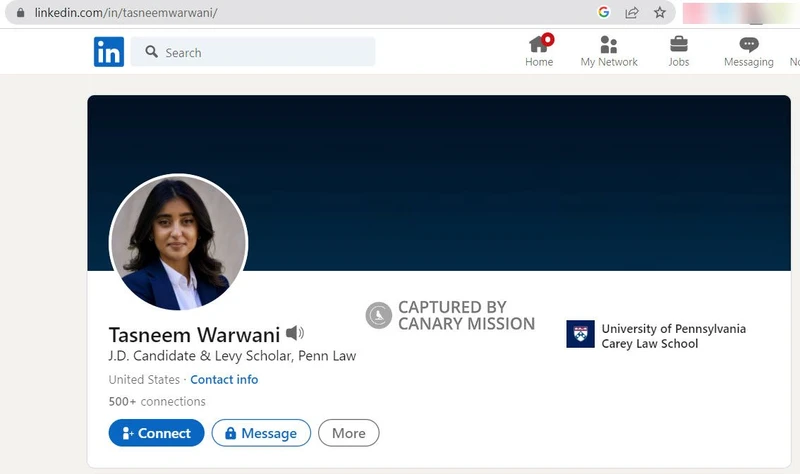Click the Penn Law school logo
The height and width of the screenshot is (474, 800).
tap(580, 334)
